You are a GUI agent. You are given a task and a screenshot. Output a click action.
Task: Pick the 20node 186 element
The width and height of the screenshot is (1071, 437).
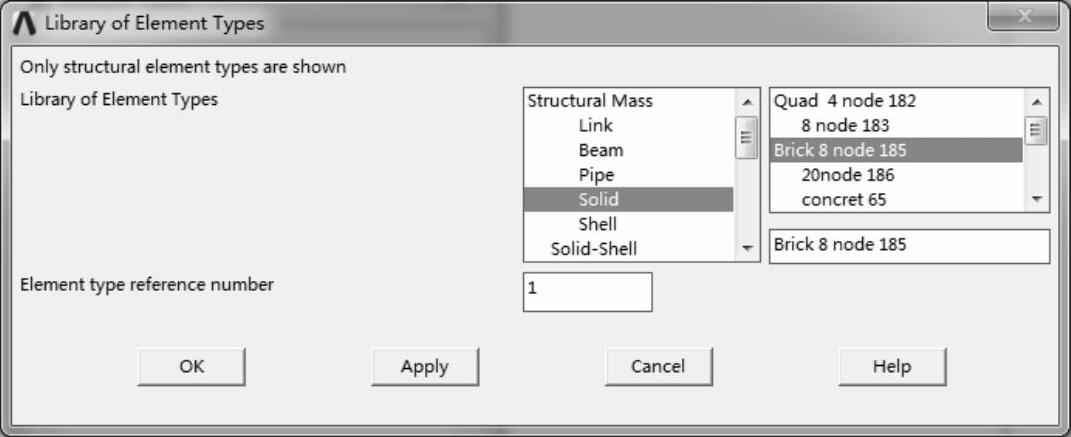[x=847, y=175]
